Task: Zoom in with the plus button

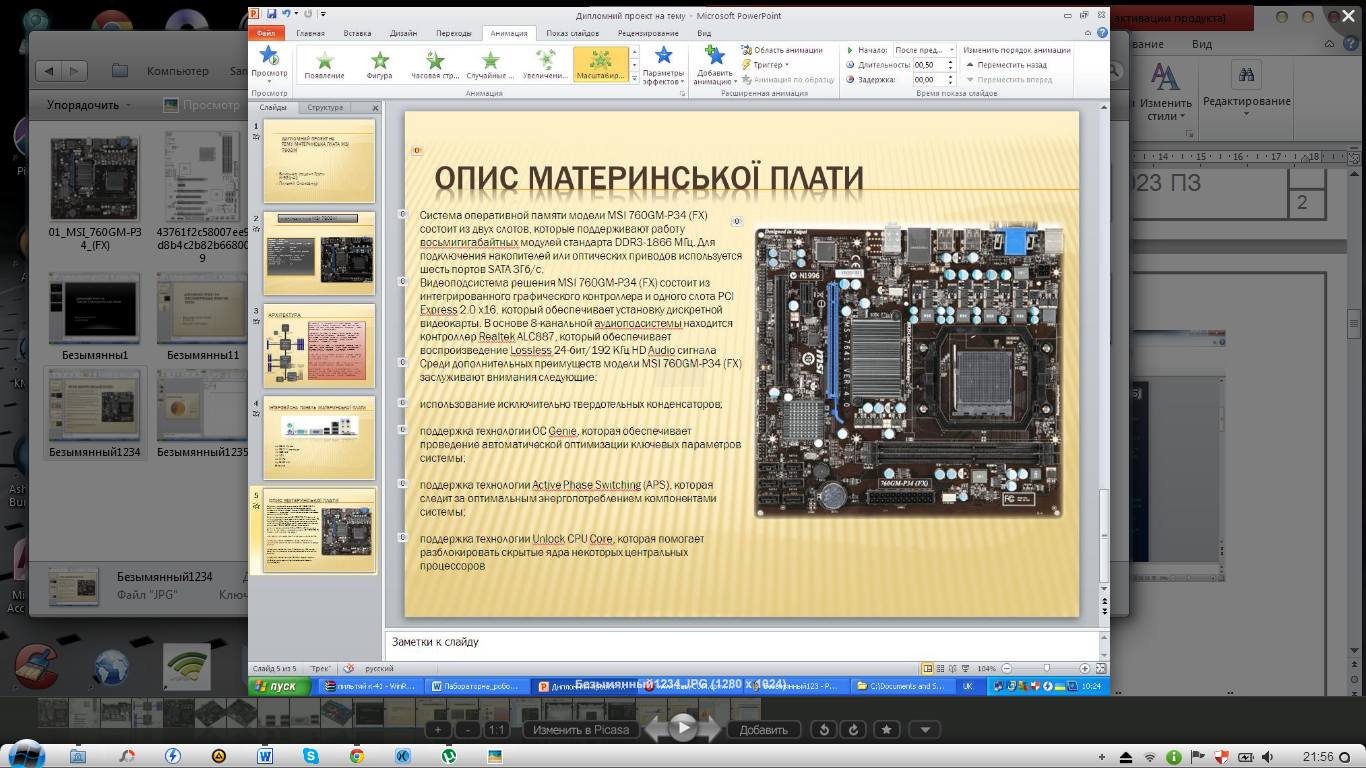Action: point(438,729)
